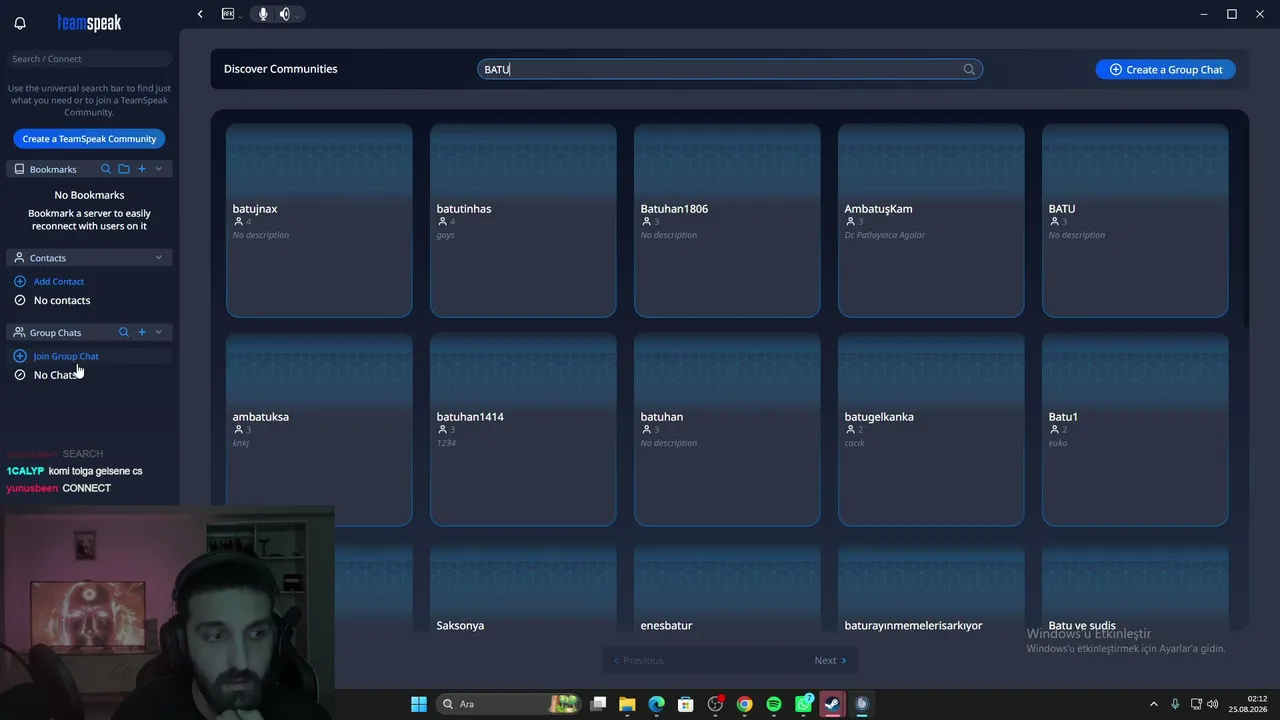Screen dimensions: 1280x720
Task: Click the taskbar Ara search box
Action: pos(510,704)
